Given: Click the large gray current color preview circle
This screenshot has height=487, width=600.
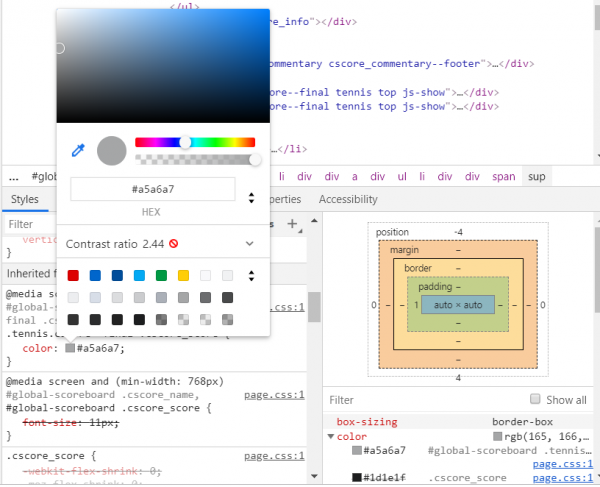Looking at the screenshot, I should click(111, 151).
